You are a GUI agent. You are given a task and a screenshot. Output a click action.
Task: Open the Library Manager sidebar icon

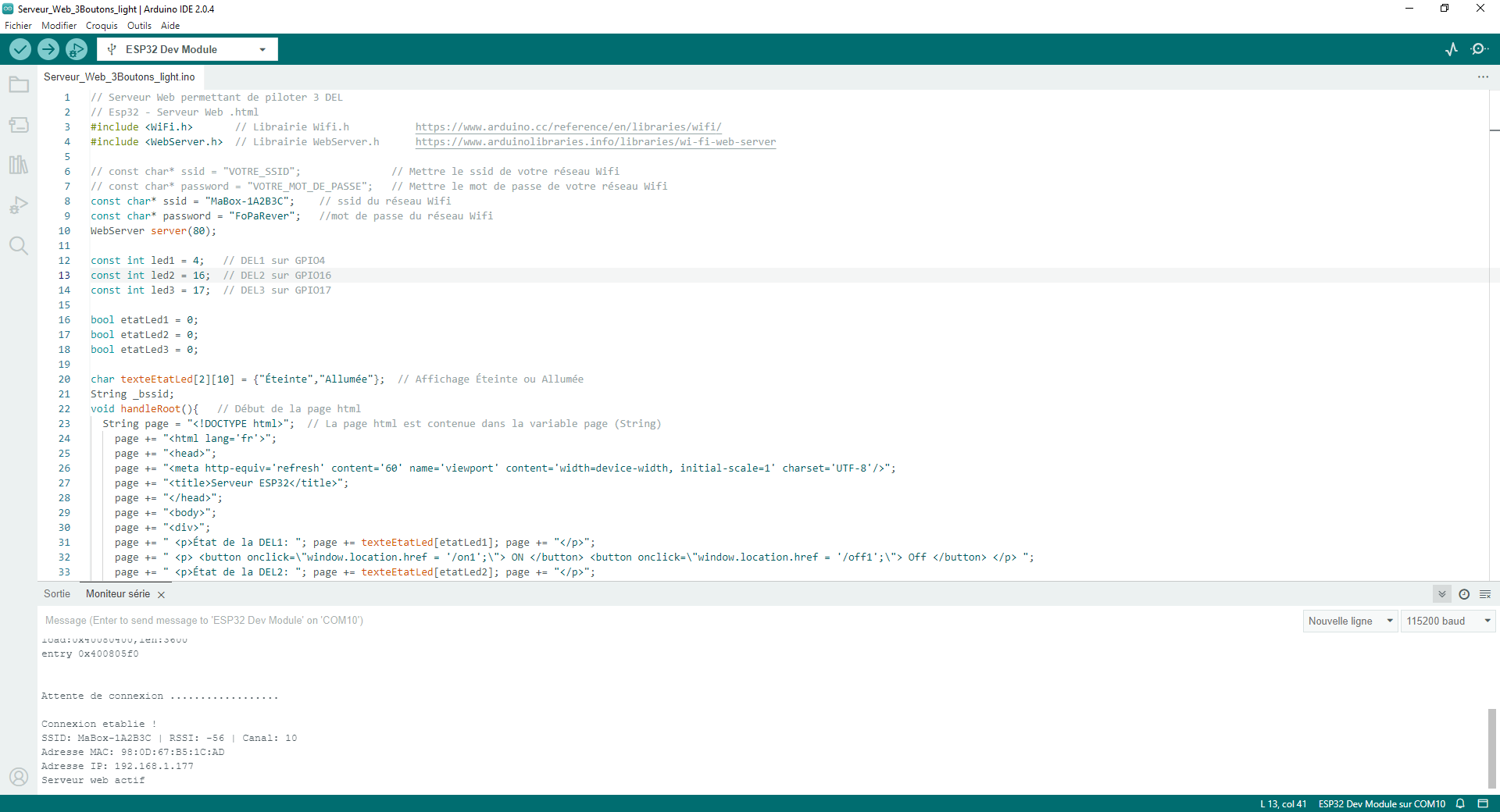(x=19, y=165)
